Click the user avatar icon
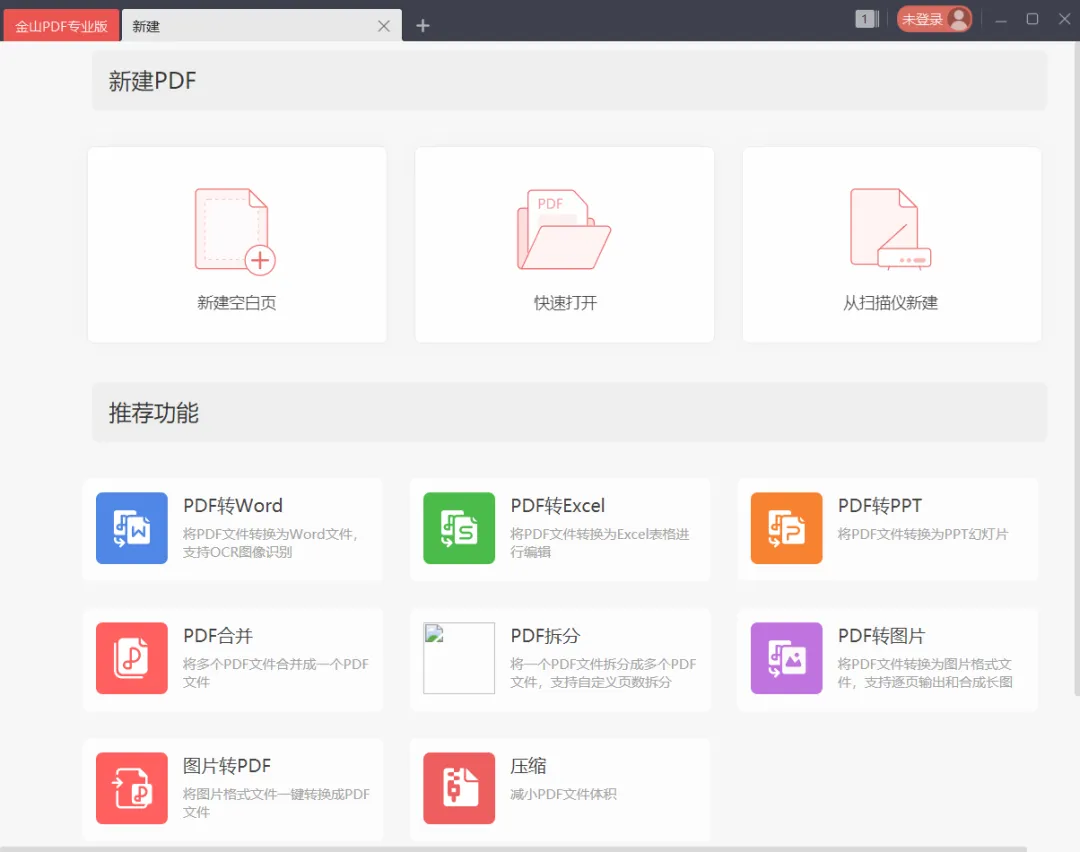The width and height of the screenshot is (1080, 852). point(958,19)
